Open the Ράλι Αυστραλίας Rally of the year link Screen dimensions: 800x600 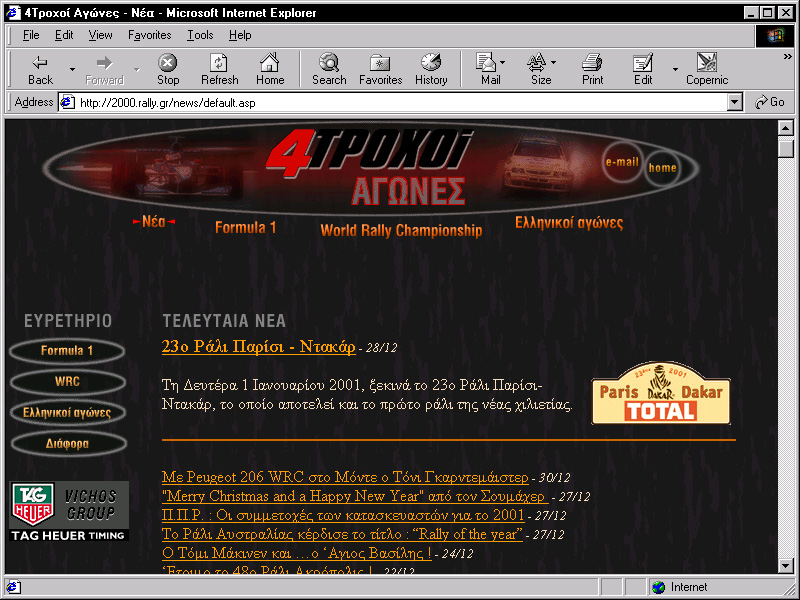point(342,534)
